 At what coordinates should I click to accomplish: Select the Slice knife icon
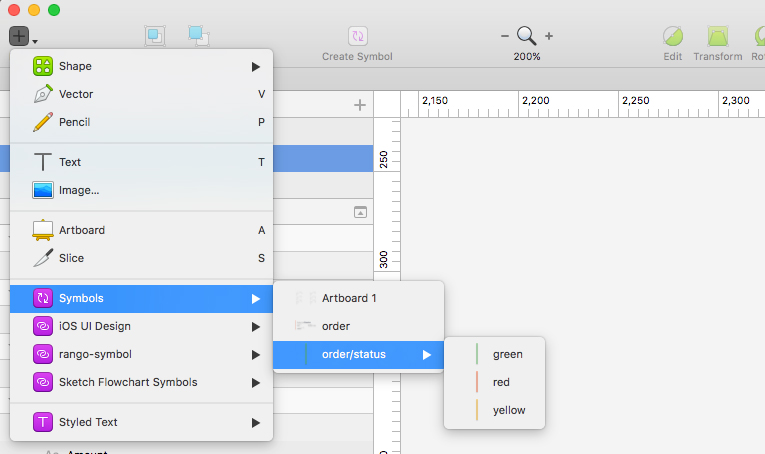pyautogui.click(x=42, y=258)
